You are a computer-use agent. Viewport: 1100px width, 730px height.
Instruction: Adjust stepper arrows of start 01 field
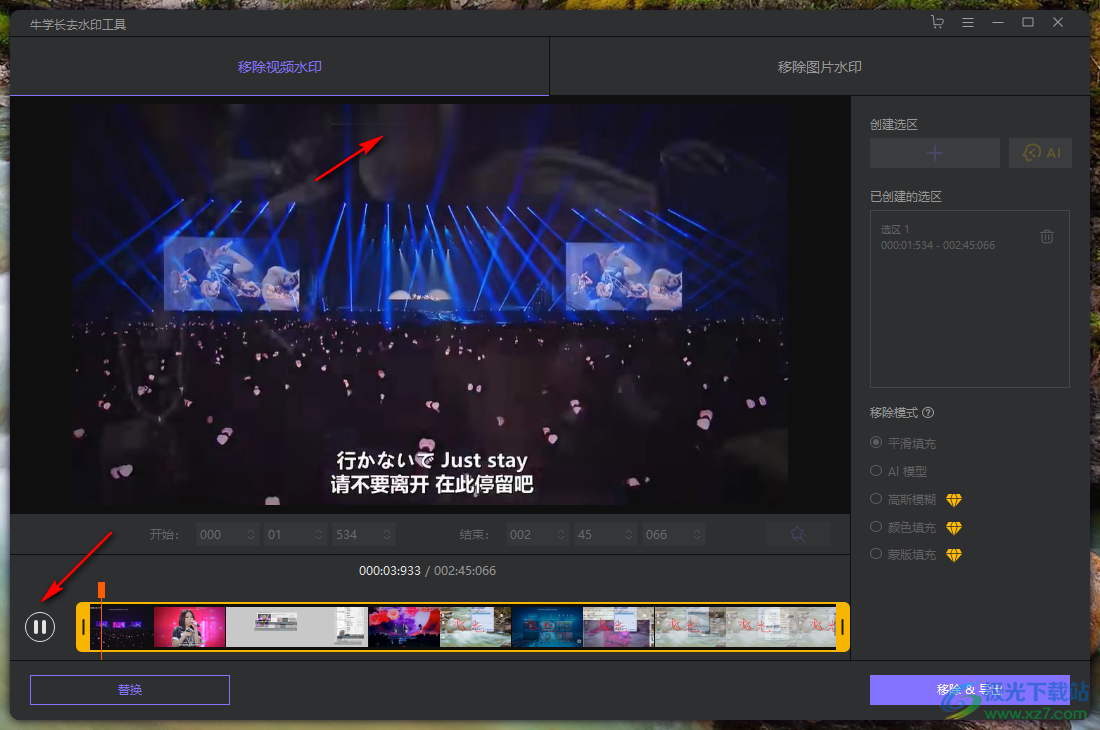point(319,534)
